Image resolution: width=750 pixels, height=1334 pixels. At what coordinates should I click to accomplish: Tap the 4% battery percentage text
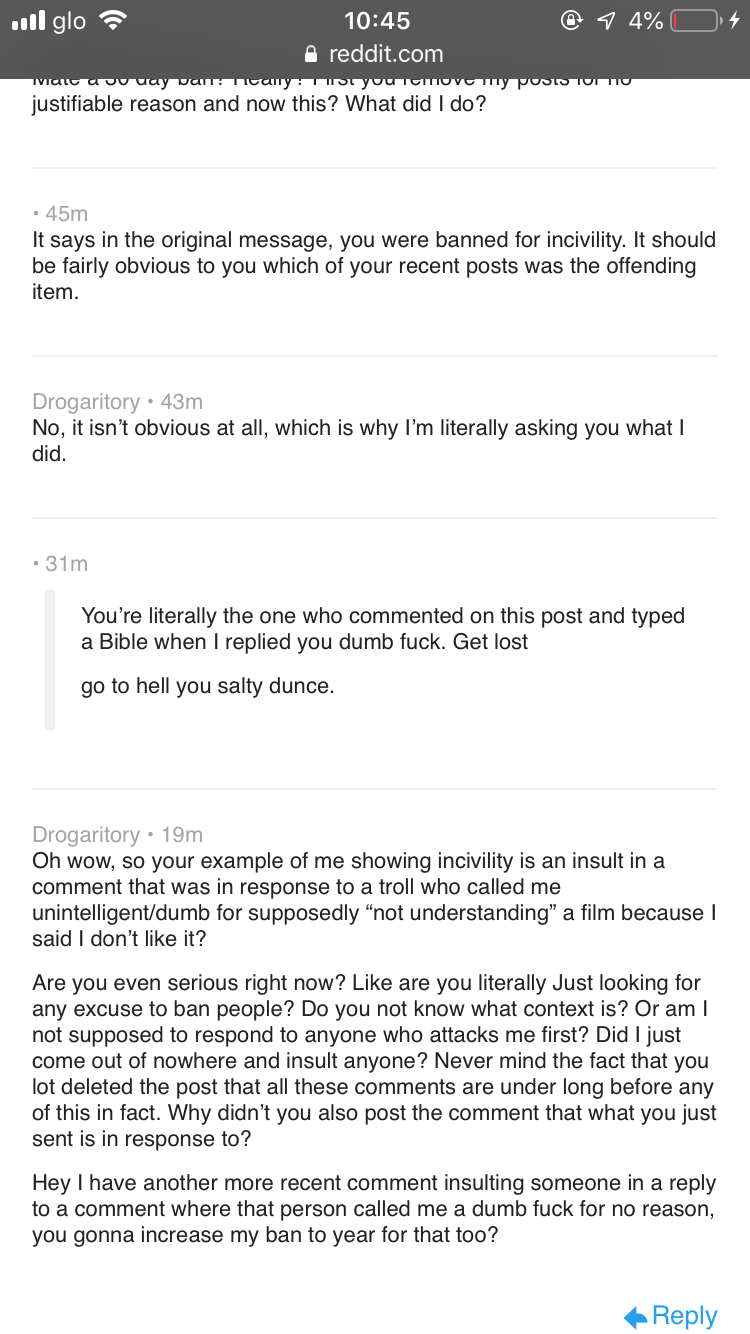646,21
